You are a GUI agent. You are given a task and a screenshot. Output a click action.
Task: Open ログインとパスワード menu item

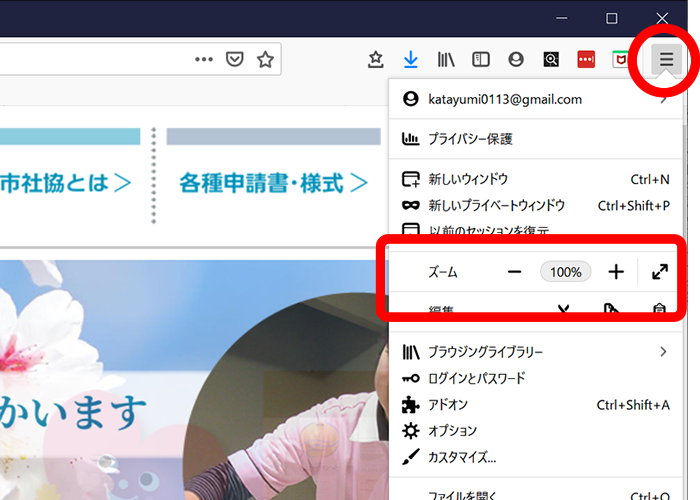(535, 379)
